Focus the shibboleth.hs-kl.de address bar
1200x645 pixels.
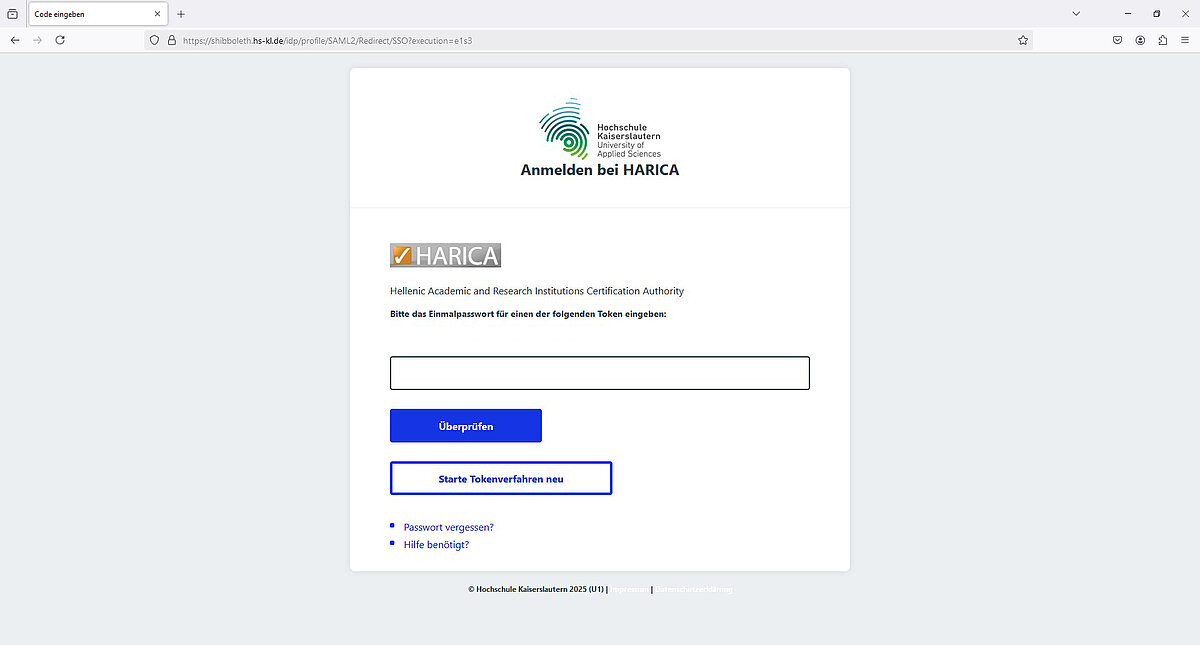(590, 40)
